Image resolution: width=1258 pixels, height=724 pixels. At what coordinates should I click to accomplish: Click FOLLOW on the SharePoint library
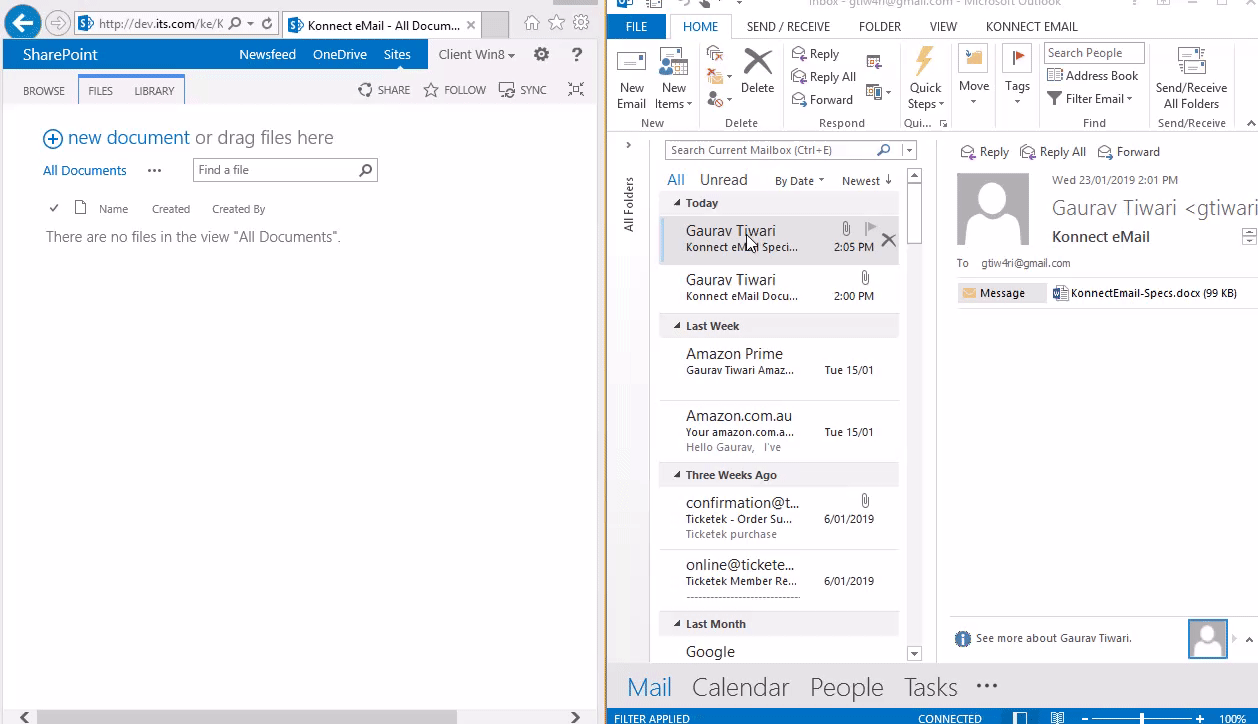454,90
